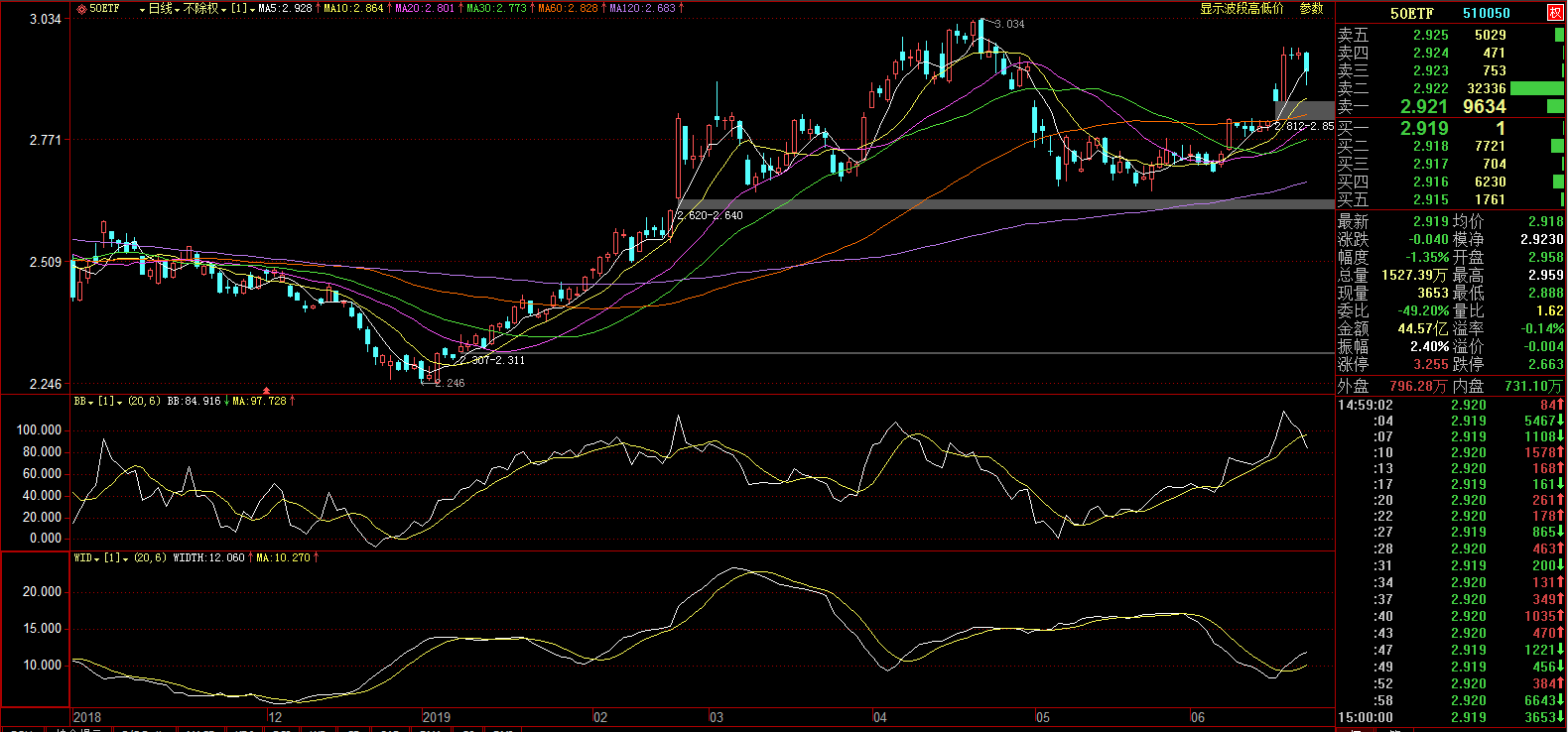
Task: Click MA:97.728 label in BB panel
Action: click(259, 401)
